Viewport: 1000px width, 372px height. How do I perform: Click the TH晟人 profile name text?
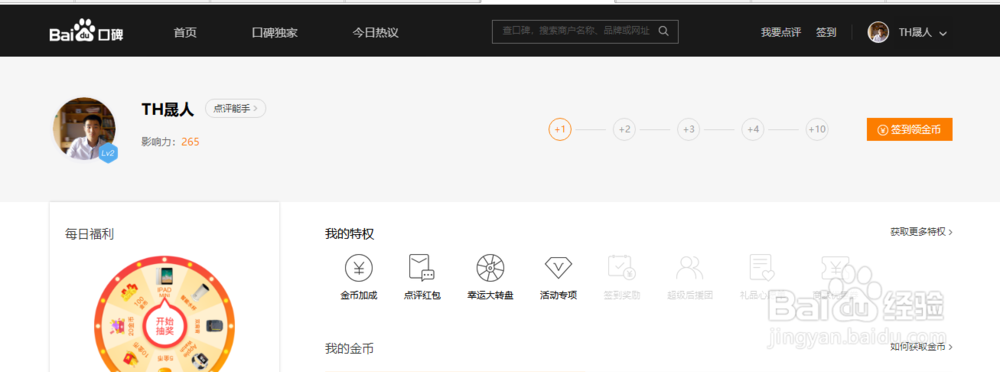167,109
